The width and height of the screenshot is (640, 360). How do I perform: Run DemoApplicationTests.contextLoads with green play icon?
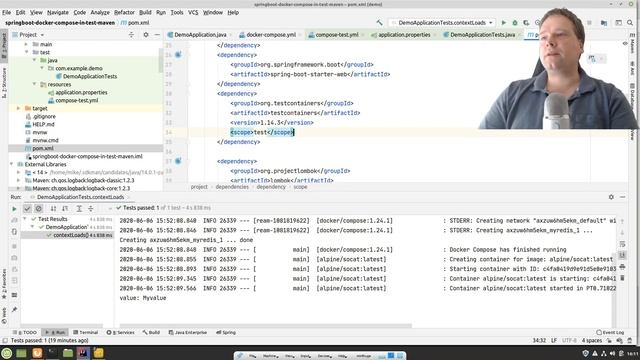(x=504, y=23)
